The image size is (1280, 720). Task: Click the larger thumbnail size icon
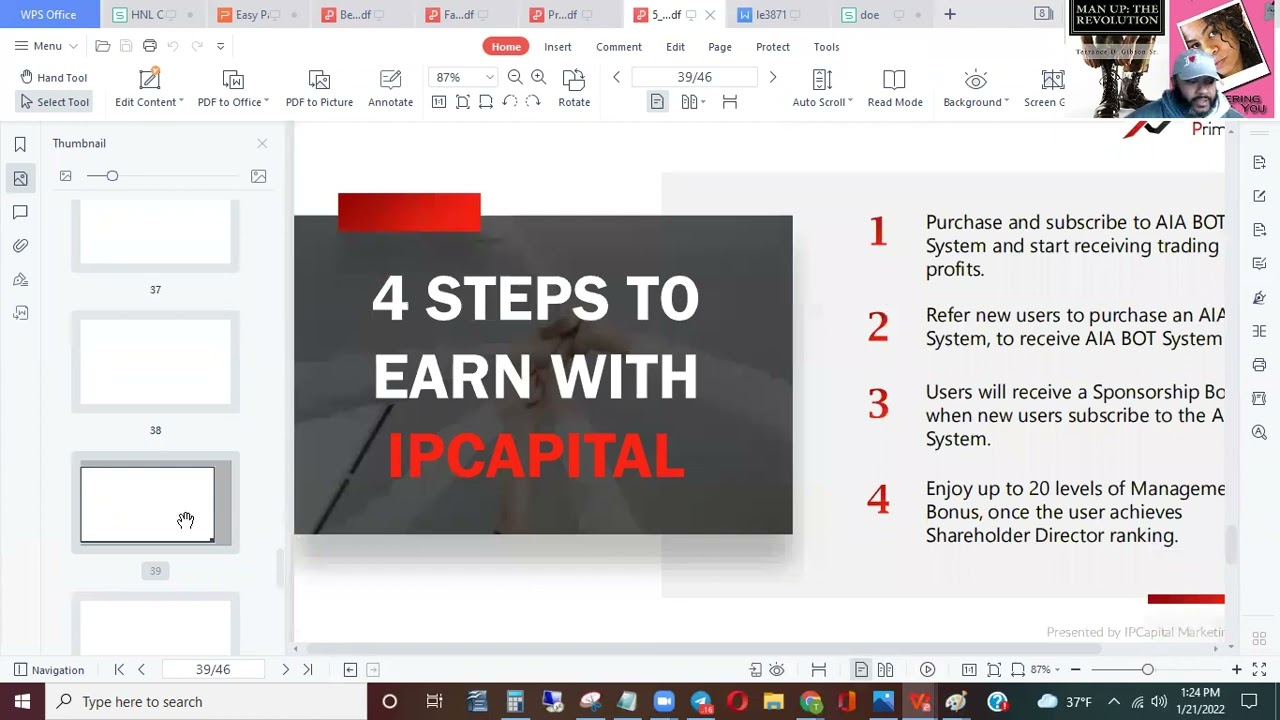(x=258, y=176)
